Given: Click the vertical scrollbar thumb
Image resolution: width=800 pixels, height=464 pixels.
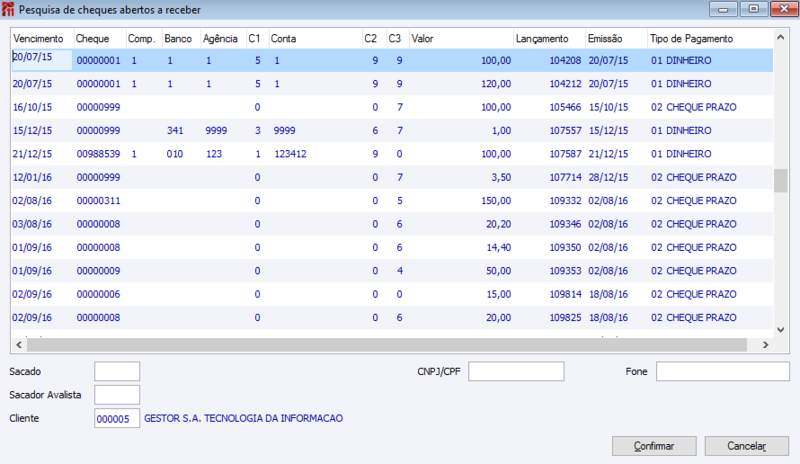Looking at the screenshot, I should coord(780,181).
